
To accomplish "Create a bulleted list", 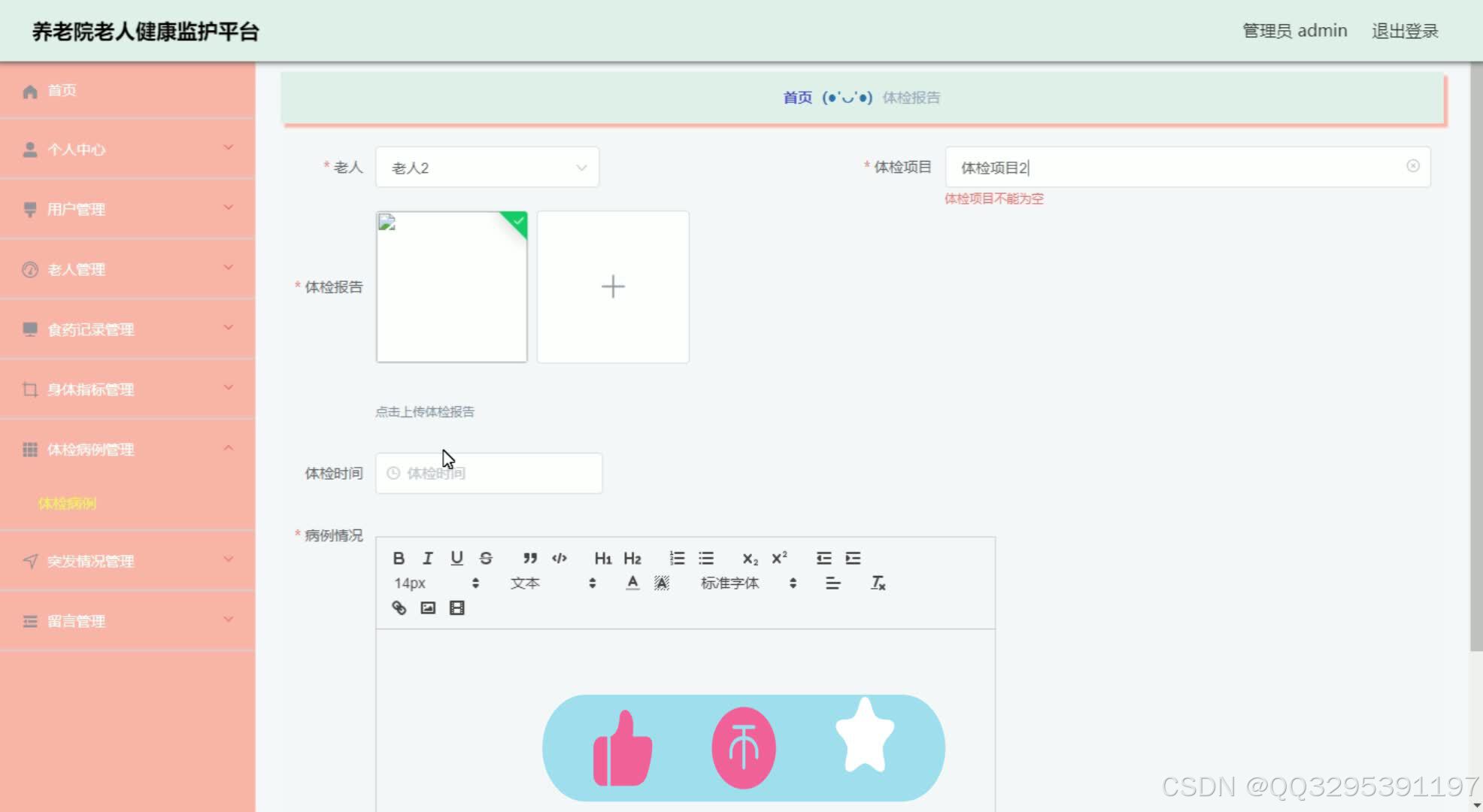I will click(x=706, y=558).
